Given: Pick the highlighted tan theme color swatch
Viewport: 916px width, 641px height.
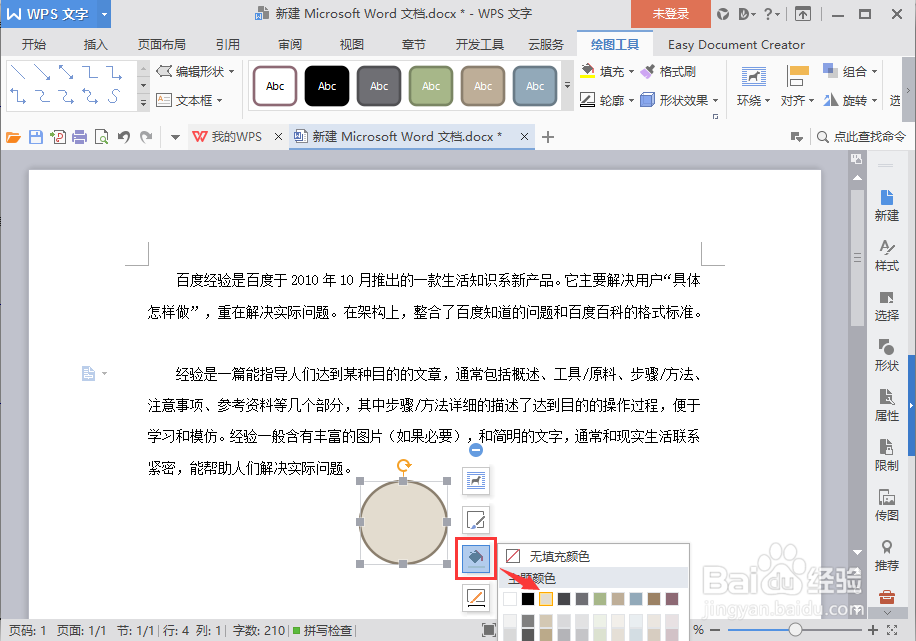Looking at the screenshot, I should [x=546, y=599].
